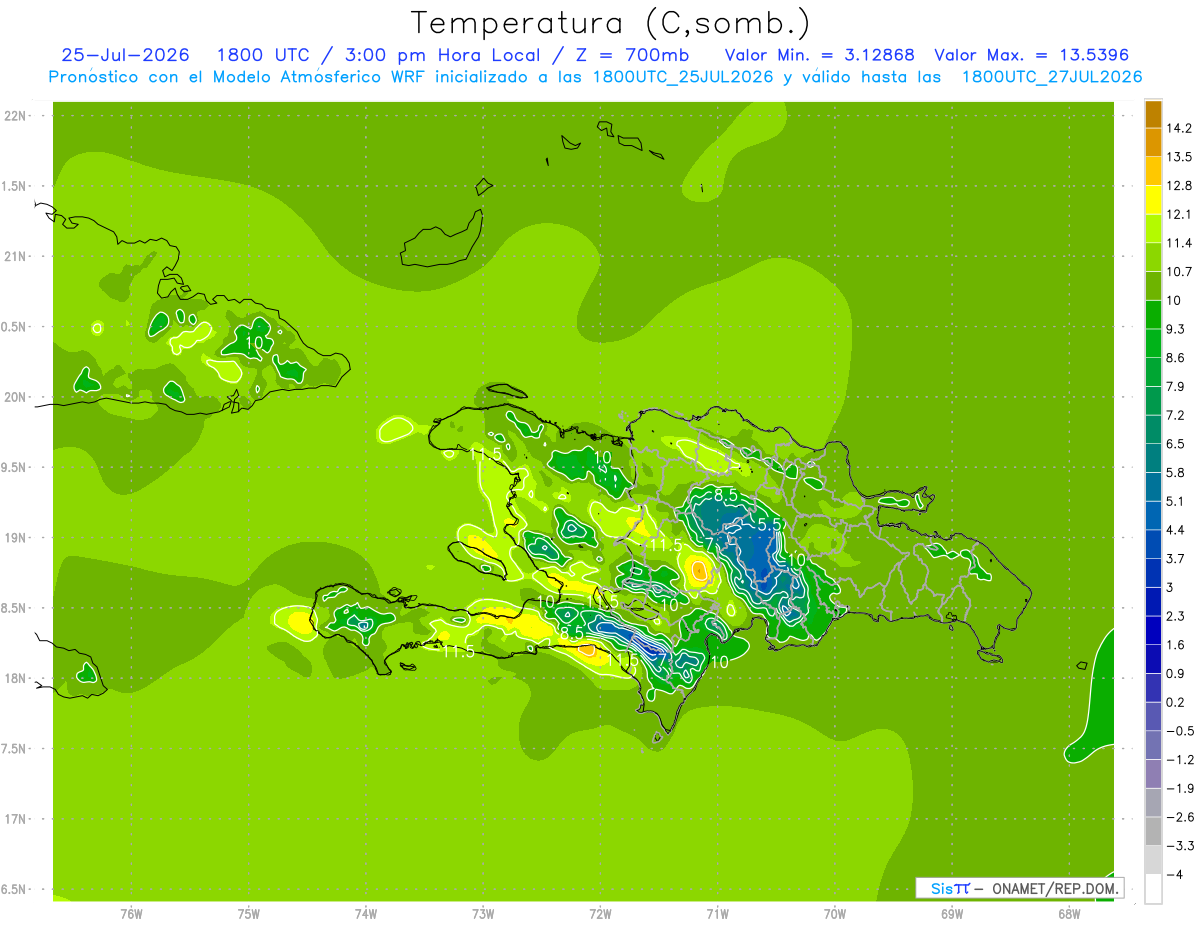Click the "70W" longitude axis label
The height and width of the screenshot is (927, 1200).
[x=835, y=914]
